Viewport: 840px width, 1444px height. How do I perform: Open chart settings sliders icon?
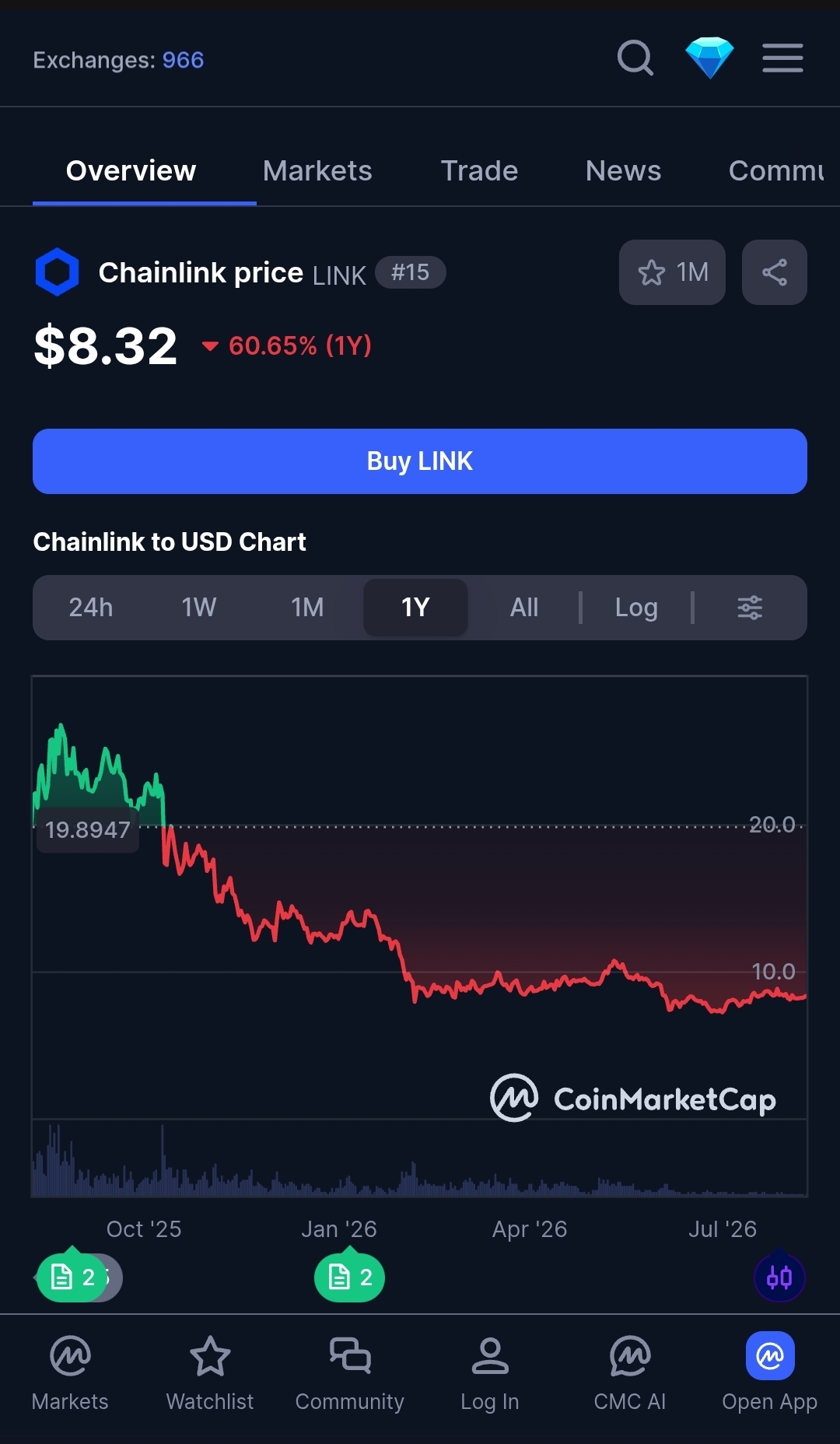[750, 608]
